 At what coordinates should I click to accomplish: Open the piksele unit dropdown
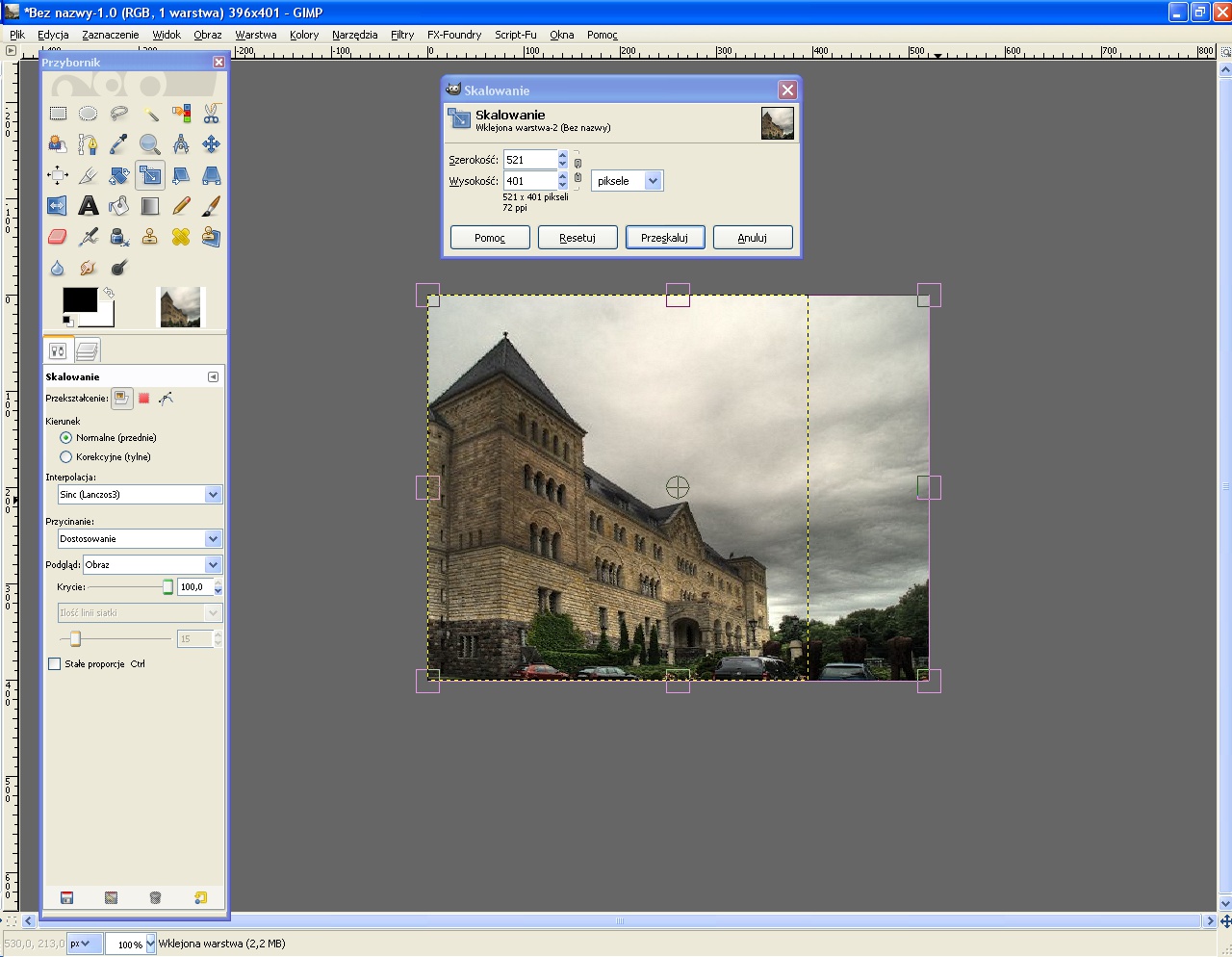pyautogui.click(x=653, y=181)
